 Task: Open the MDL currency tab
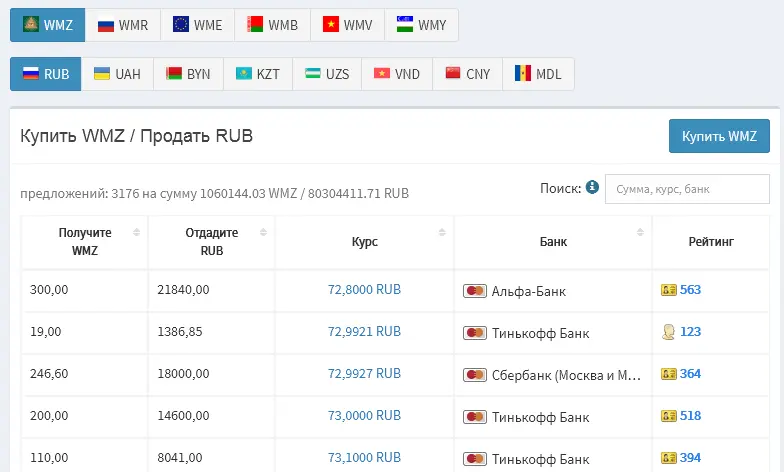click(538, 74)
